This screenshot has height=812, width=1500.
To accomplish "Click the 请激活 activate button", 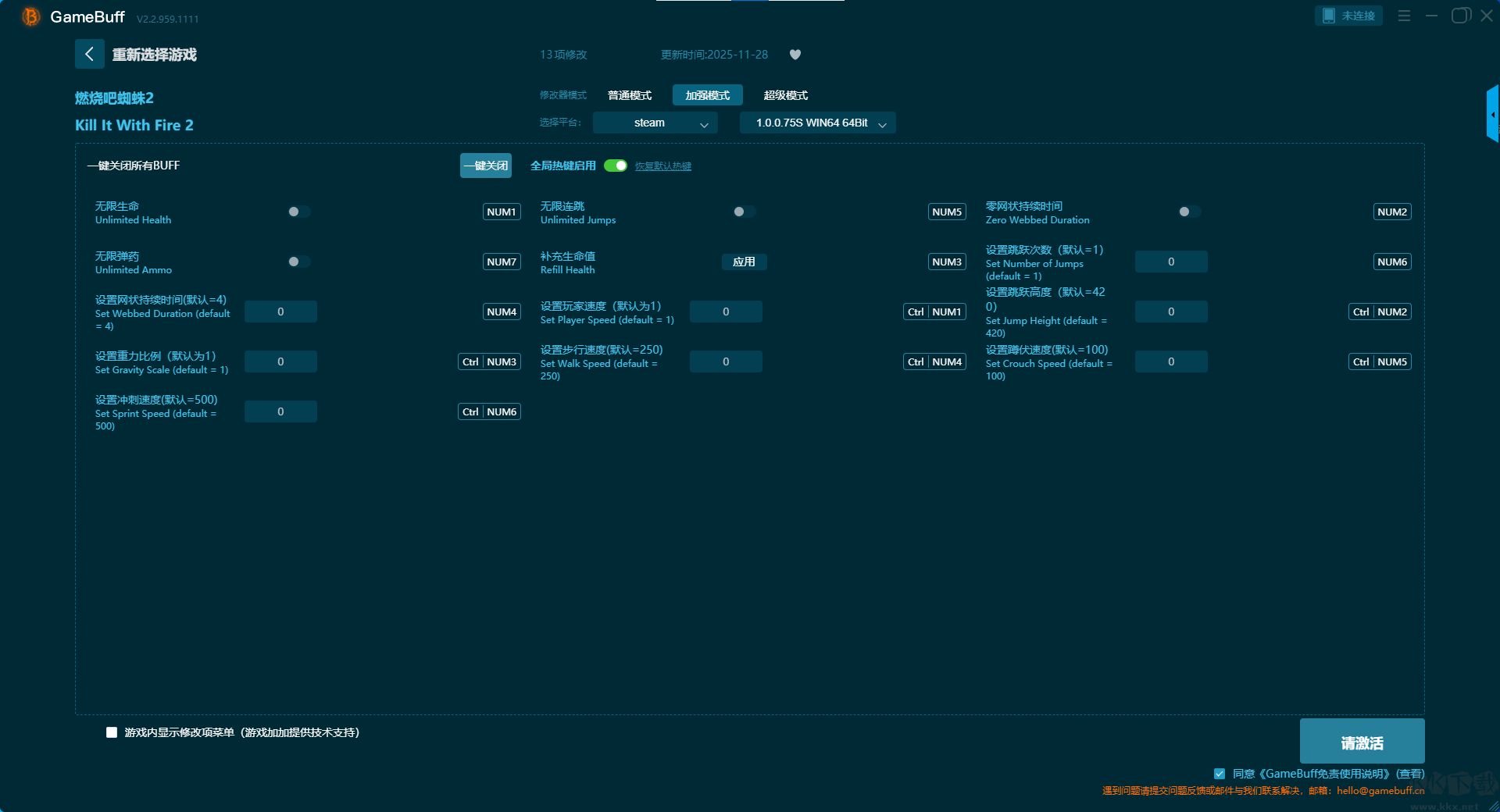I will (1362, 742).
